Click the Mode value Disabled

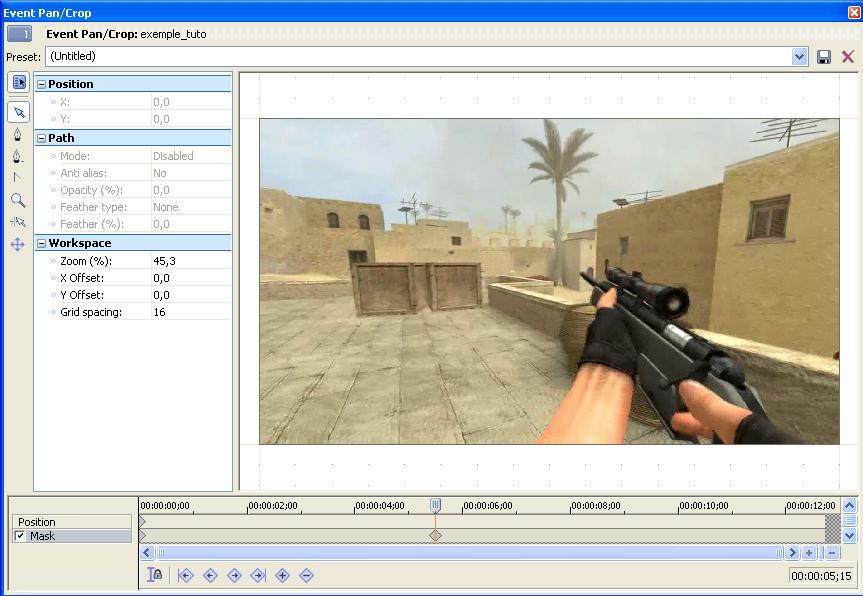pos(173,156)
